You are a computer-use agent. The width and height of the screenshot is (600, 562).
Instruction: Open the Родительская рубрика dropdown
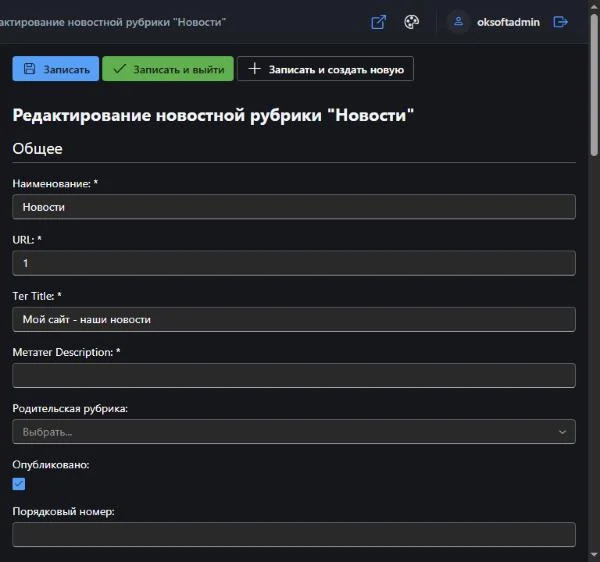click(294, 432)
